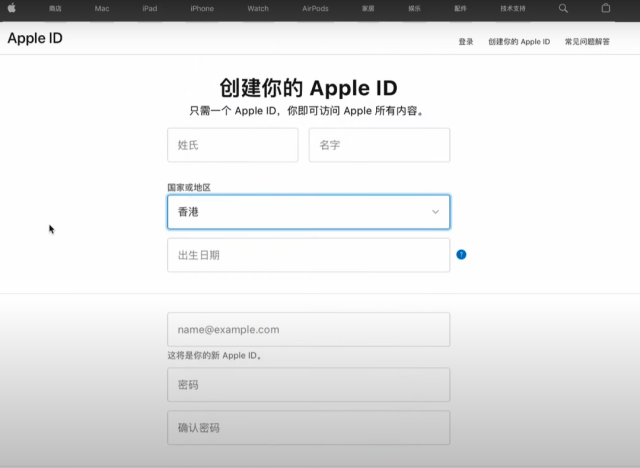Open the iPad menu item
Screen dimensions: 640x468
click(149, 8)
